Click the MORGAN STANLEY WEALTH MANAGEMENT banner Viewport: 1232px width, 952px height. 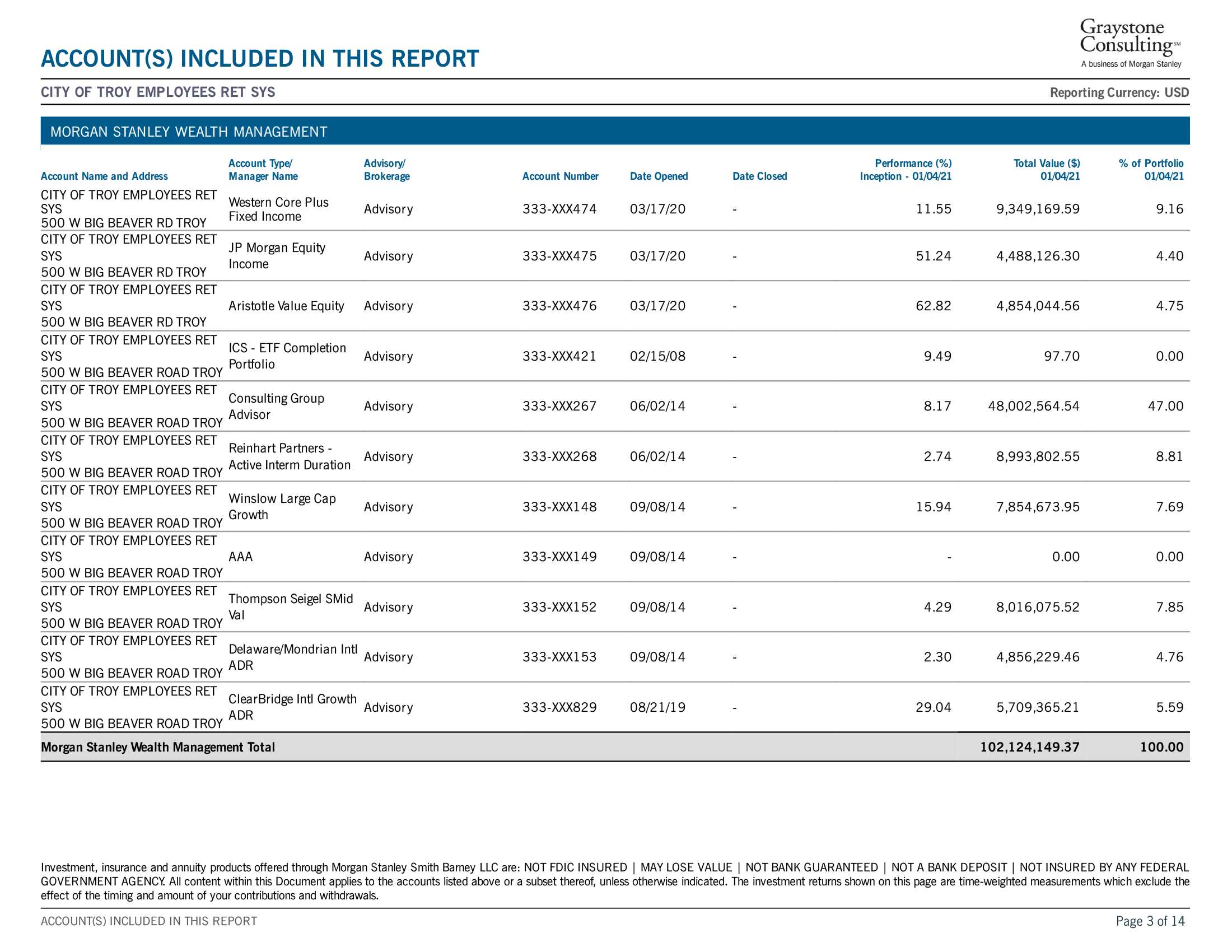coord(615,131)
